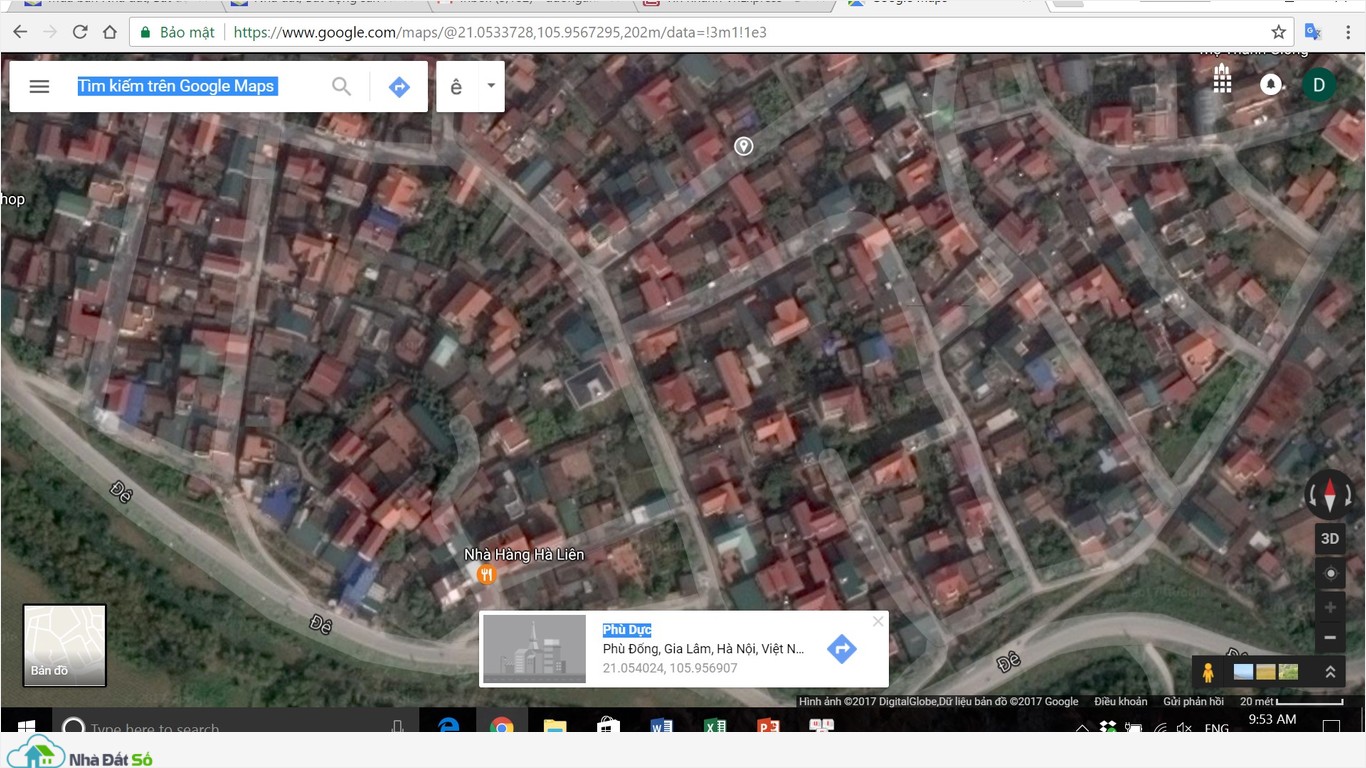Open the first imagery photo thumbnail
1366x768 pixels.
[x=1243, y=672]
